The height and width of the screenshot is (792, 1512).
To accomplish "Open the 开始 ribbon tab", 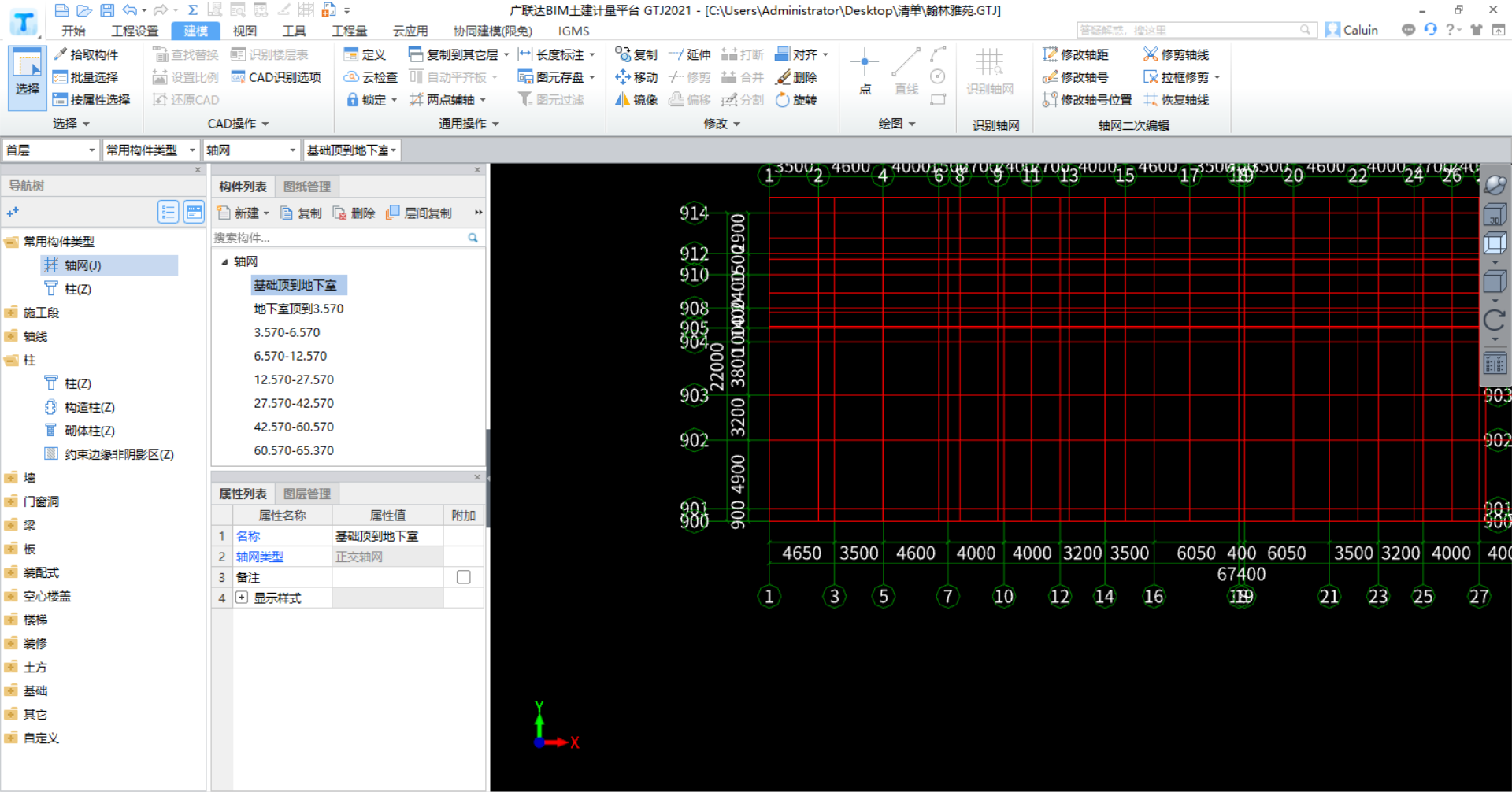I will (73, 31).
